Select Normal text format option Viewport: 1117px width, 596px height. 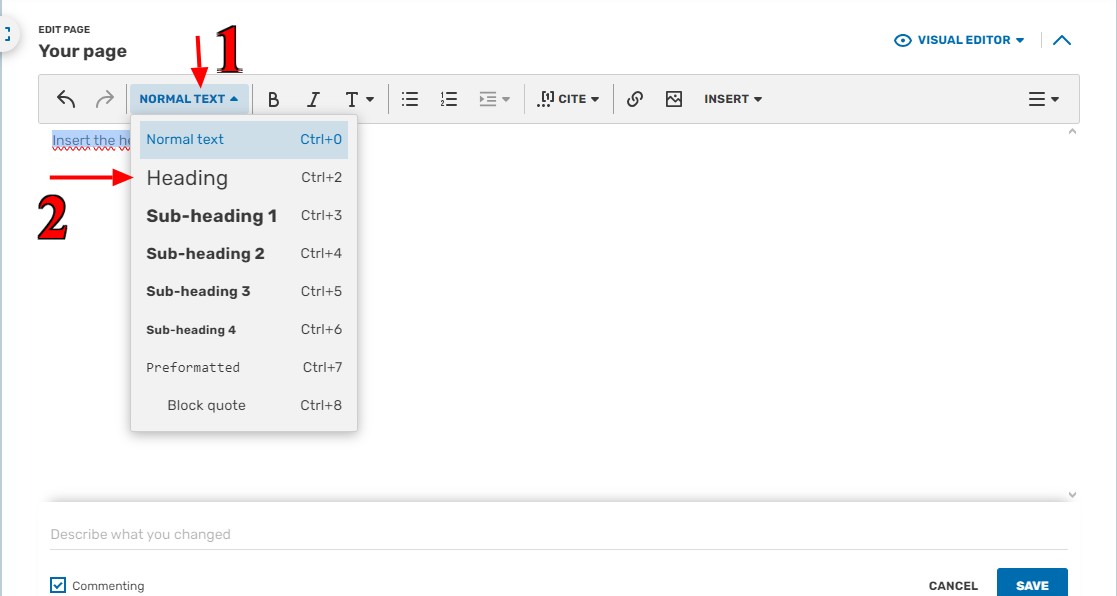(x=244, y=140)
